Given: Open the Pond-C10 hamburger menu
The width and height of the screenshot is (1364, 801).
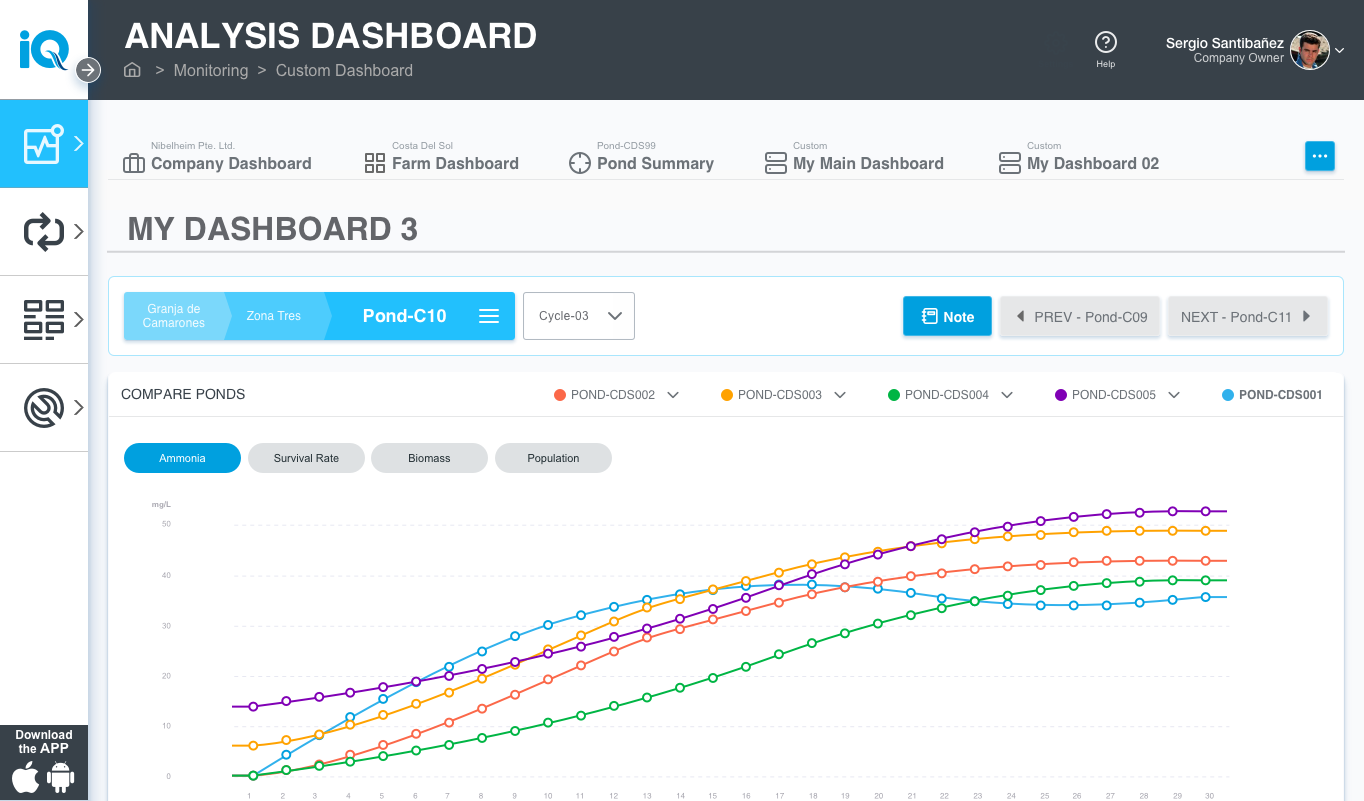Looking at the screenshot, I should (489, 316).
